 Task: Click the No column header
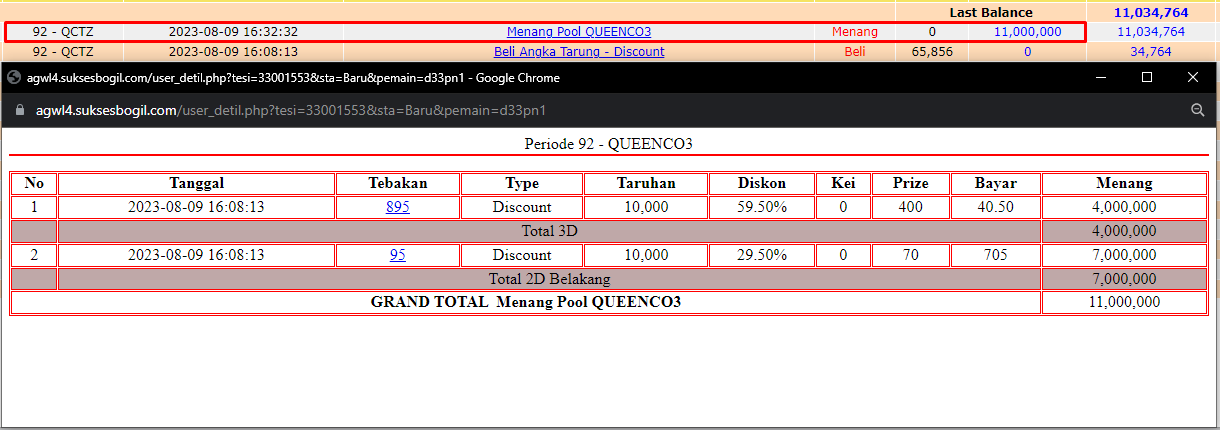(x=34, y=183)
